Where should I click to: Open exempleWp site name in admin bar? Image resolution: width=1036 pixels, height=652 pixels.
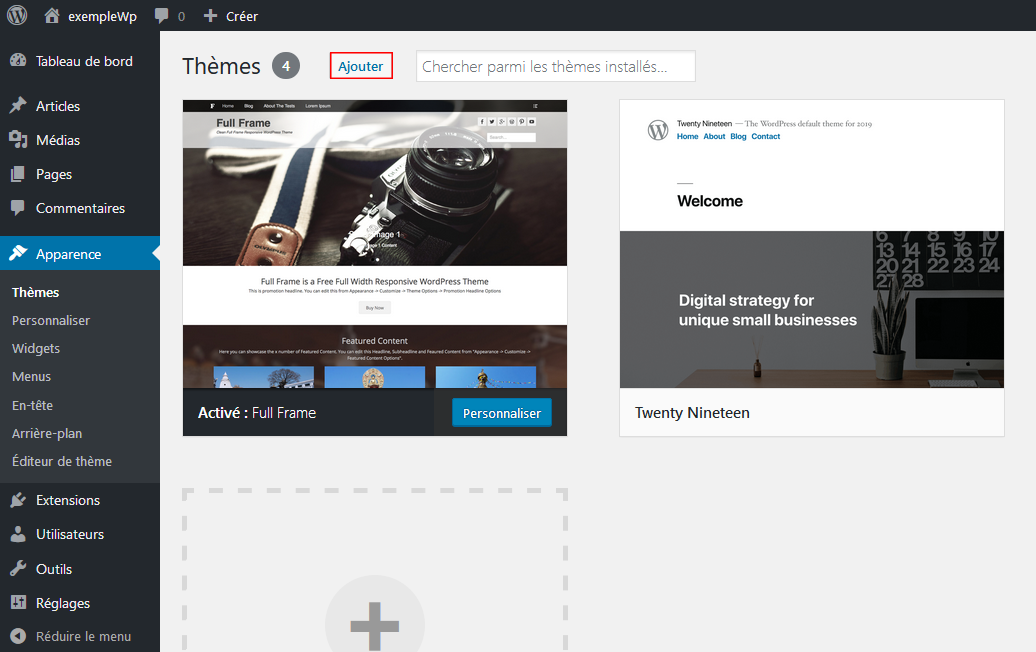click(x=102, y=17)
